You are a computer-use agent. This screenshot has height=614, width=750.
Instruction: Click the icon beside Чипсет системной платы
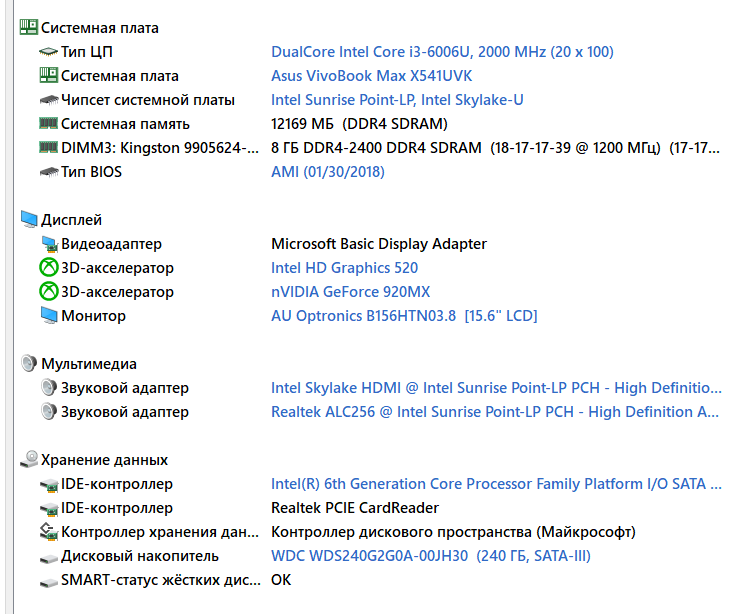point(48,100)
